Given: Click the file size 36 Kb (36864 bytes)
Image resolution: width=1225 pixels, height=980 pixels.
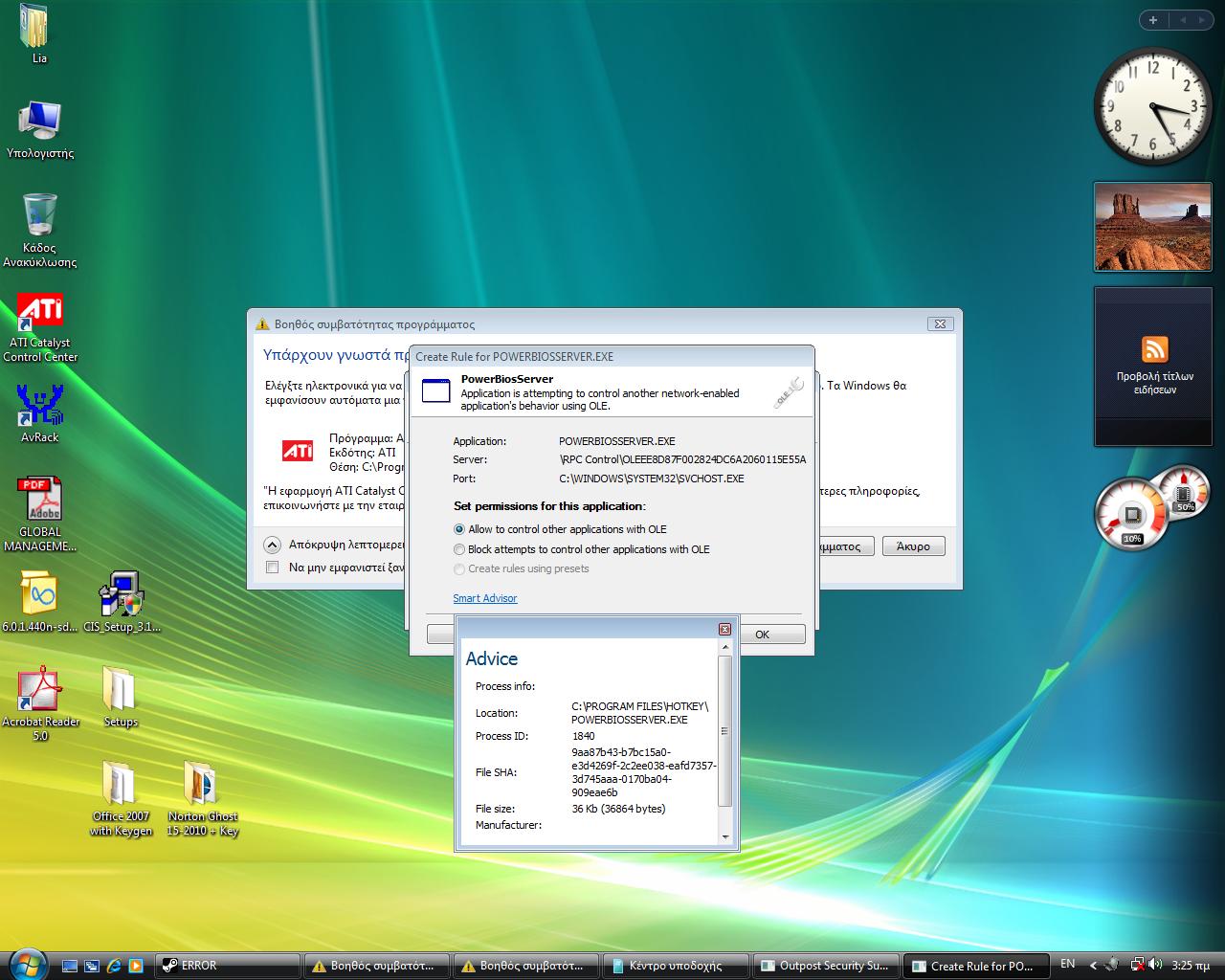Looking at the screenshot, I should point(618,809).
